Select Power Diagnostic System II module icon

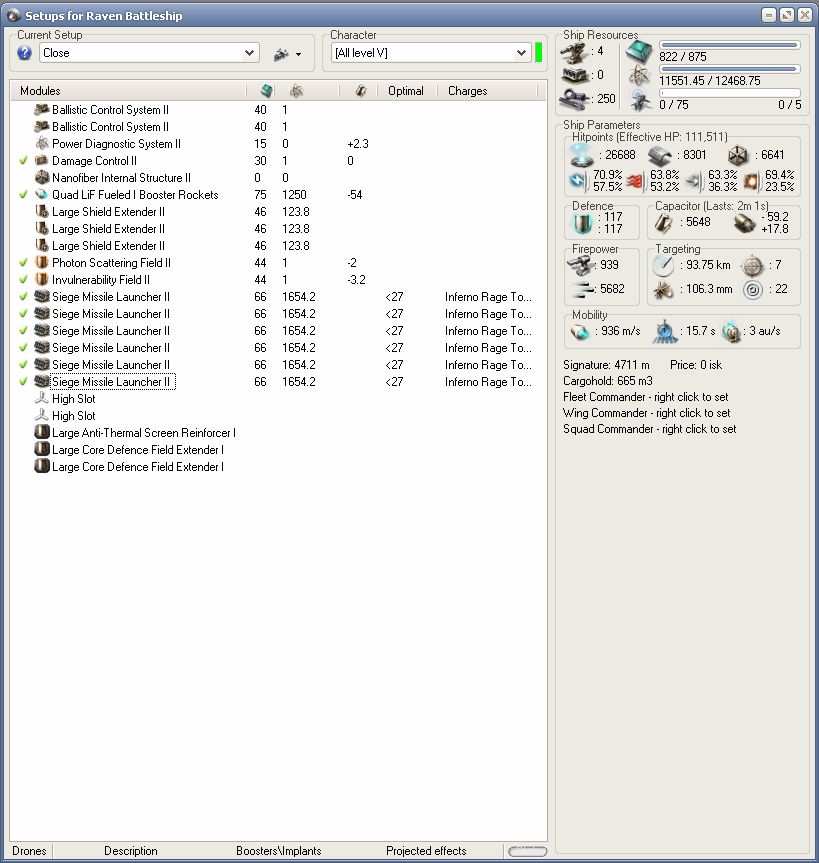[42, 144]
